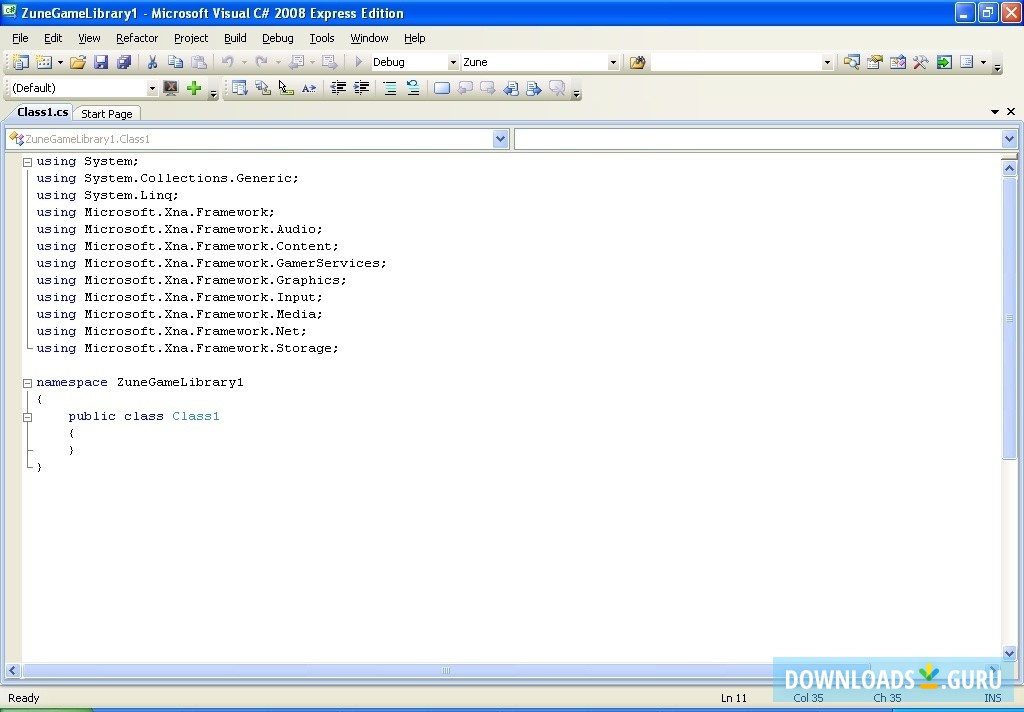Collapse the using directives block
Screen dimensions: 1024x712
click(x=26, y=161)
